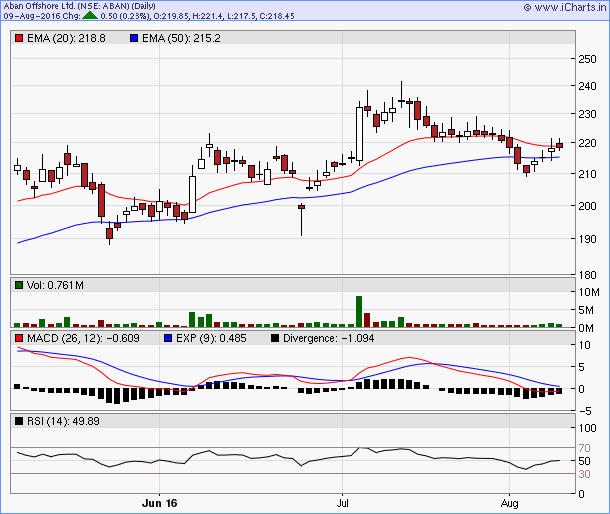Click the Jun 16 date axis label

[x=160, y=503]
